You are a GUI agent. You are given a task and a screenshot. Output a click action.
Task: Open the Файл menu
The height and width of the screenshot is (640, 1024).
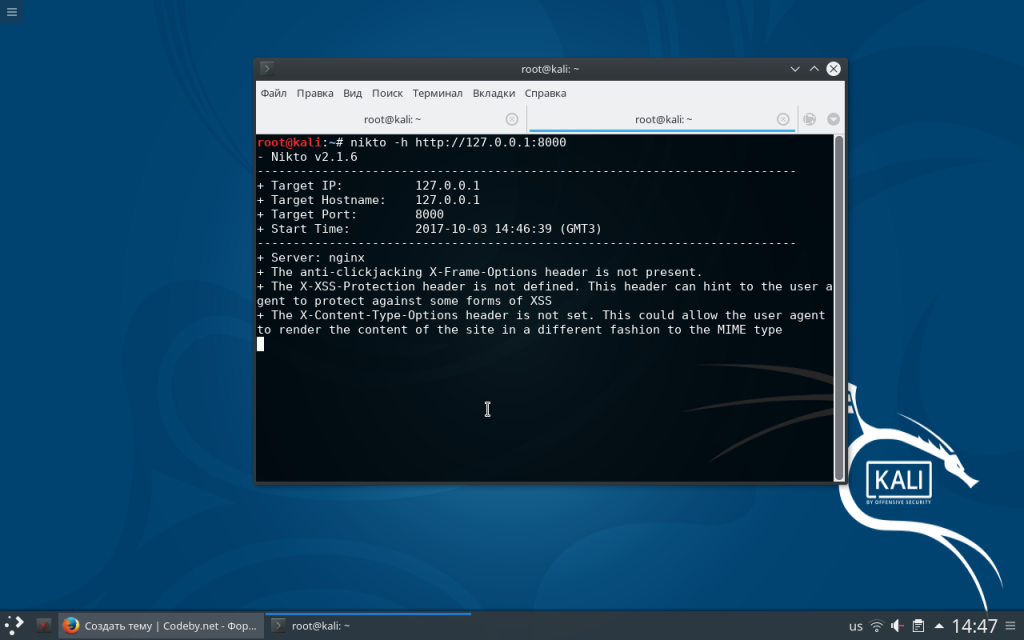click(x=273, y=93)
